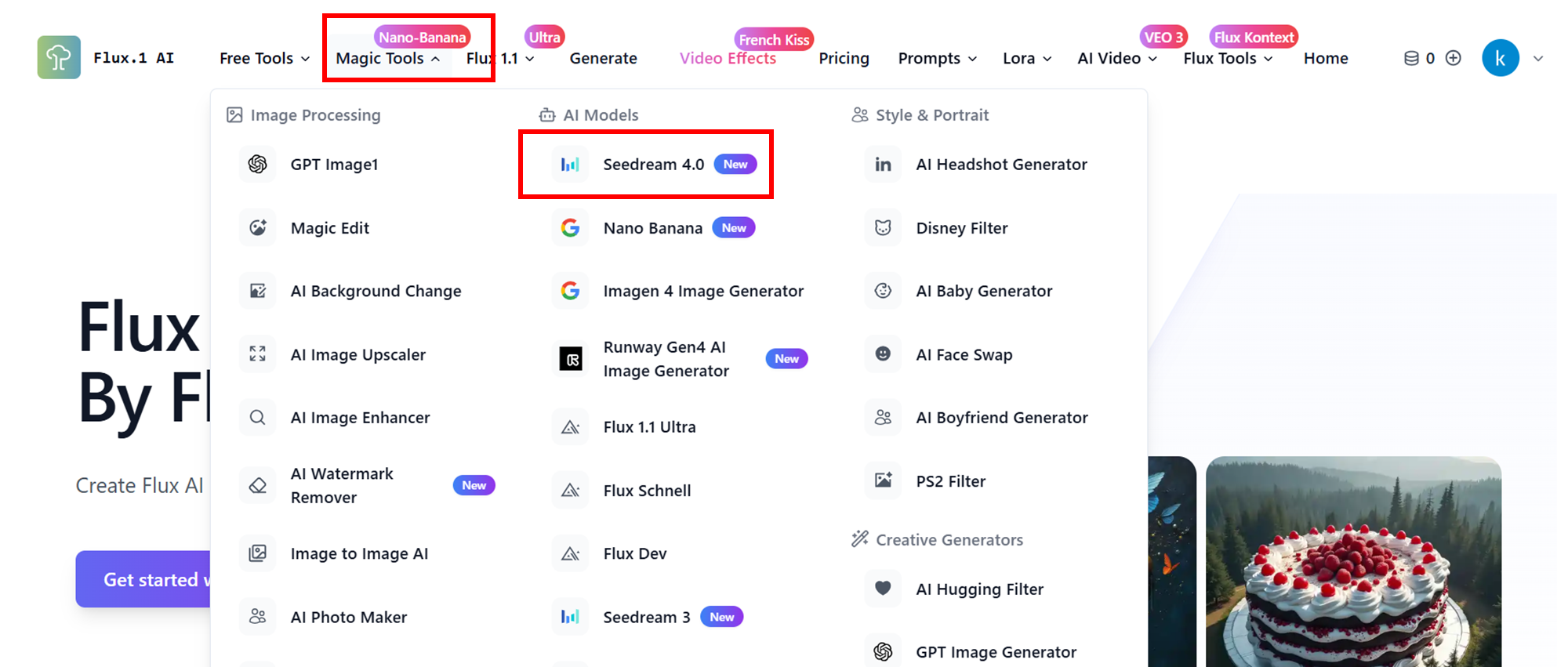Viewport: 1568px width, 667px height.
Task: Open the Pricing menu item
Action: tap(844, 59)
